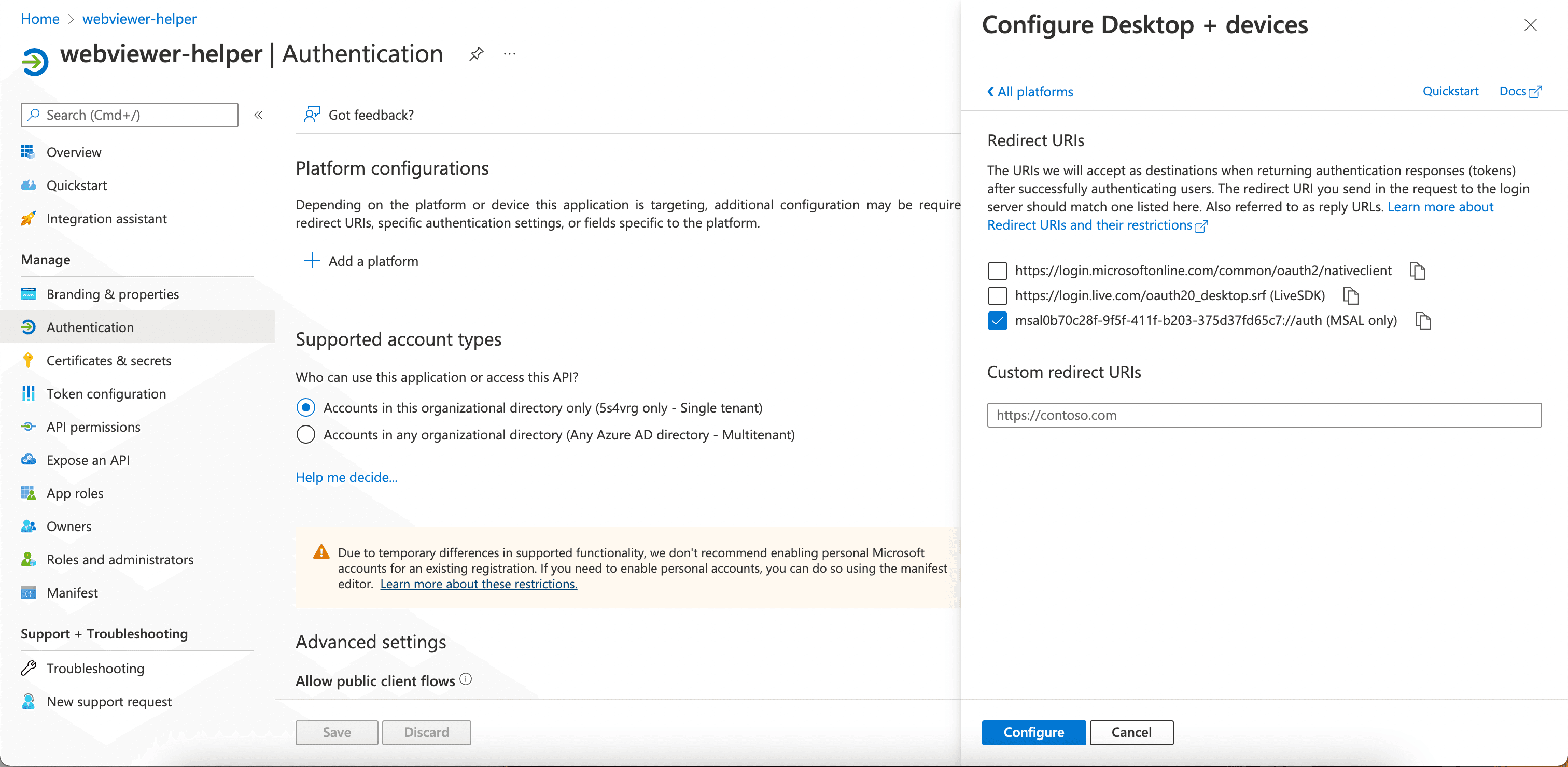Open the ellipsis more options menu

(x=510, y=54)
